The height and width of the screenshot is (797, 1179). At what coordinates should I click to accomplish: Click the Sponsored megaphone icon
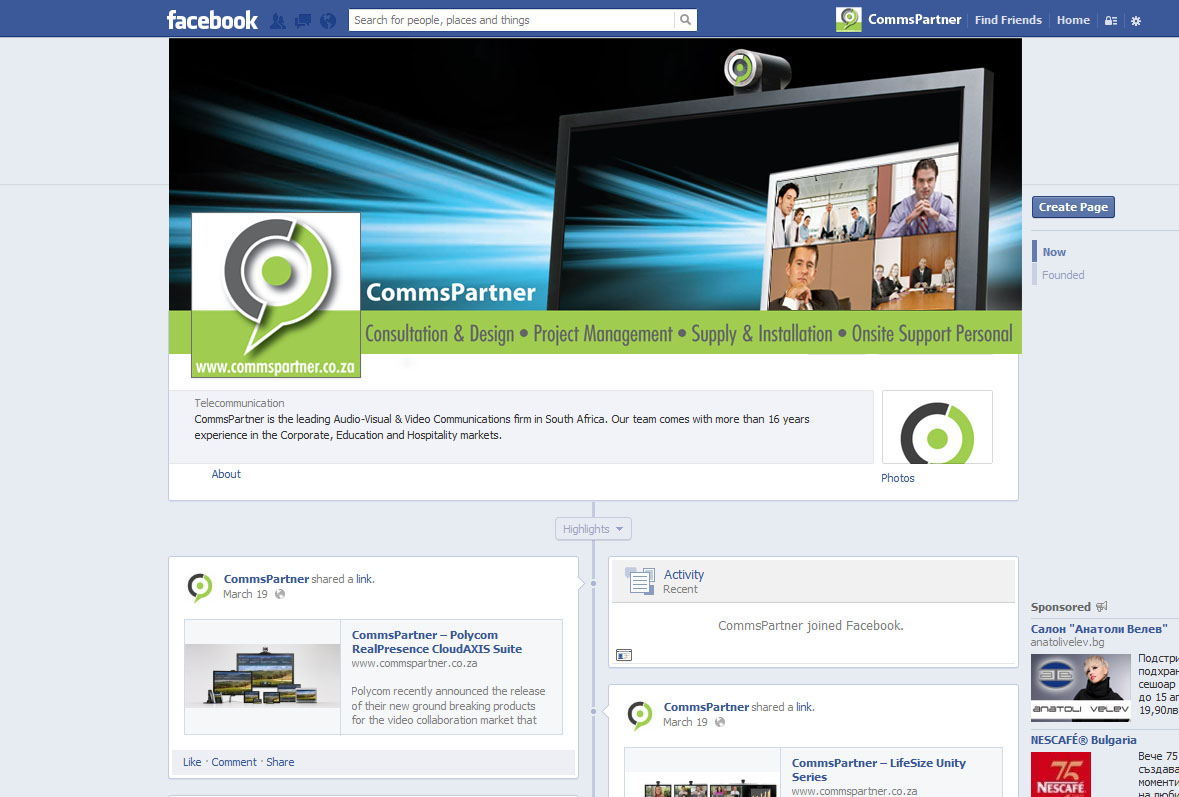1102,607
